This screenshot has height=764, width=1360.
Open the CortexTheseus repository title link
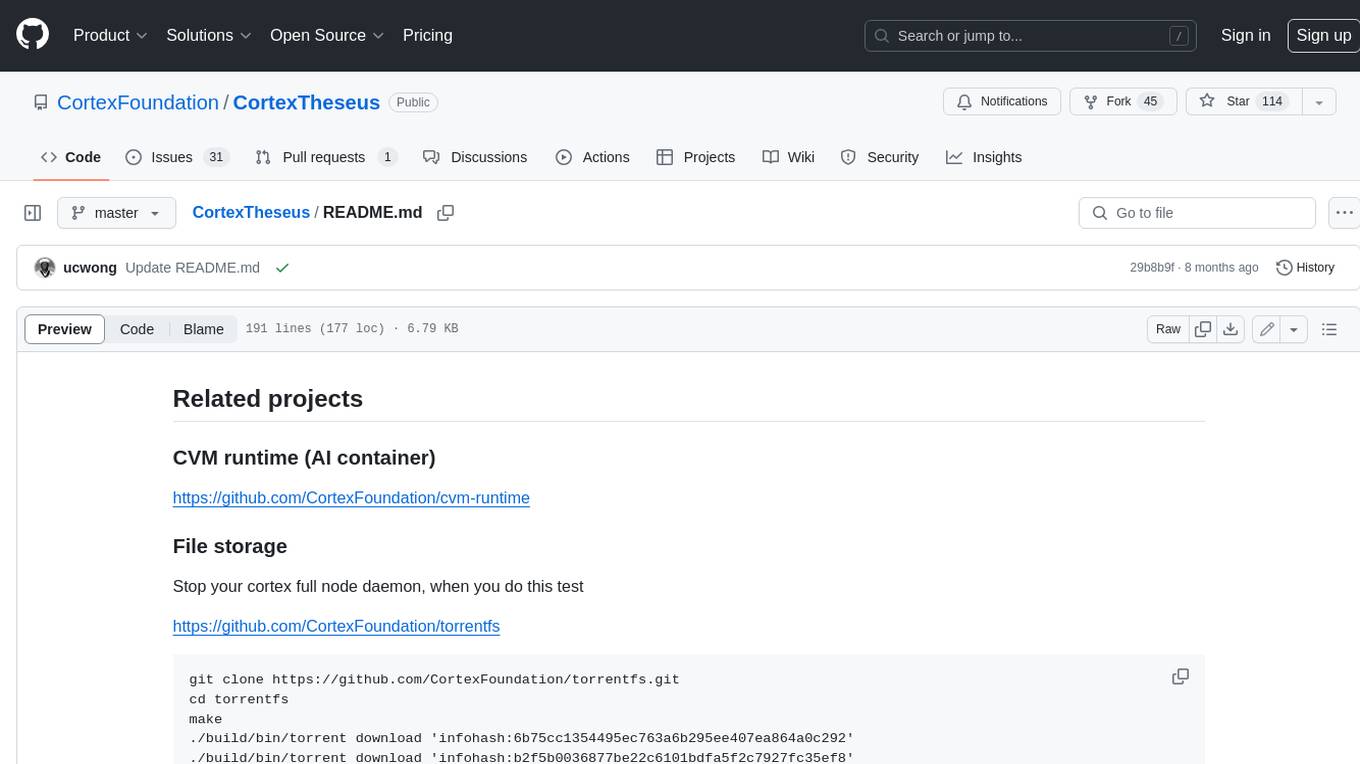pyautogui.click(x=306, y=102)
